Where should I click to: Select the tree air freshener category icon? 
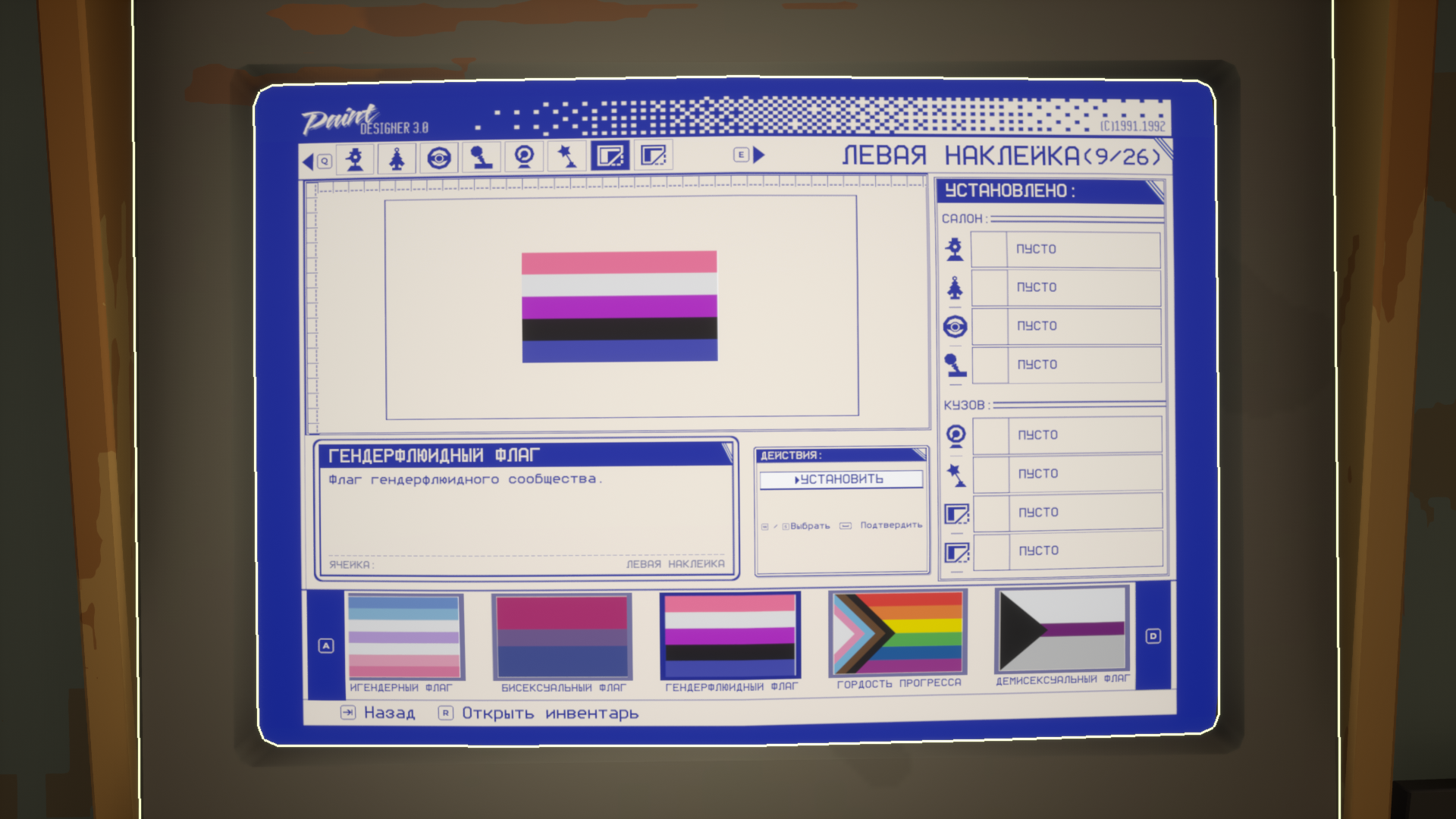[x=397, y=158]
